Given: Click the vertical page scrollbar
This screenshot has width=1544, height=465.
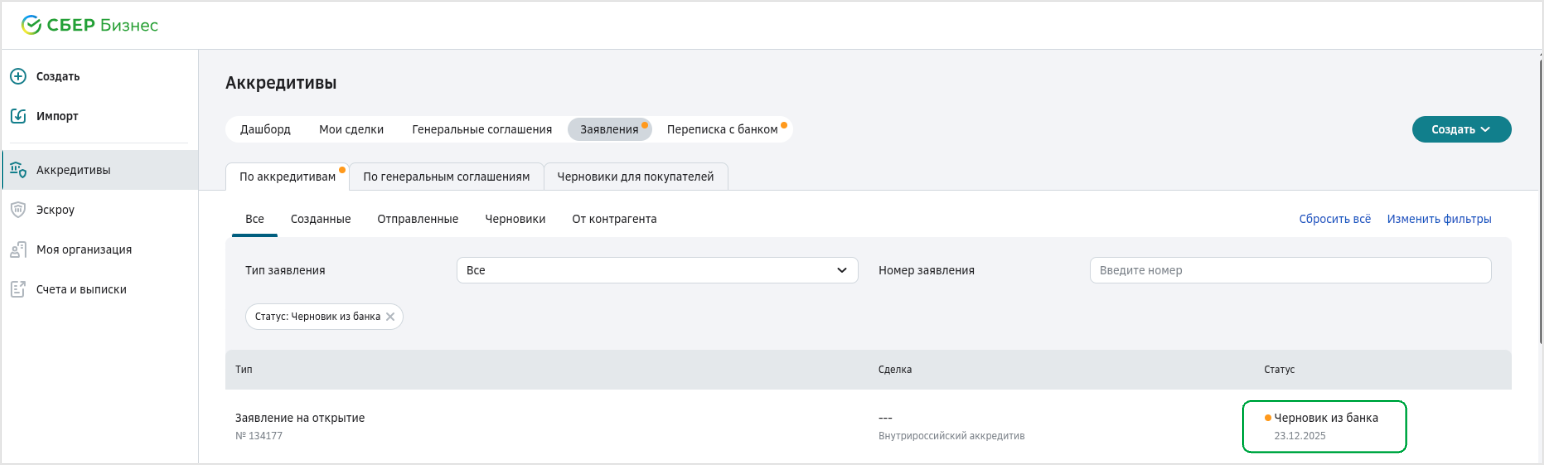Looking at the screenshot, I should (x=1539, y=200).
